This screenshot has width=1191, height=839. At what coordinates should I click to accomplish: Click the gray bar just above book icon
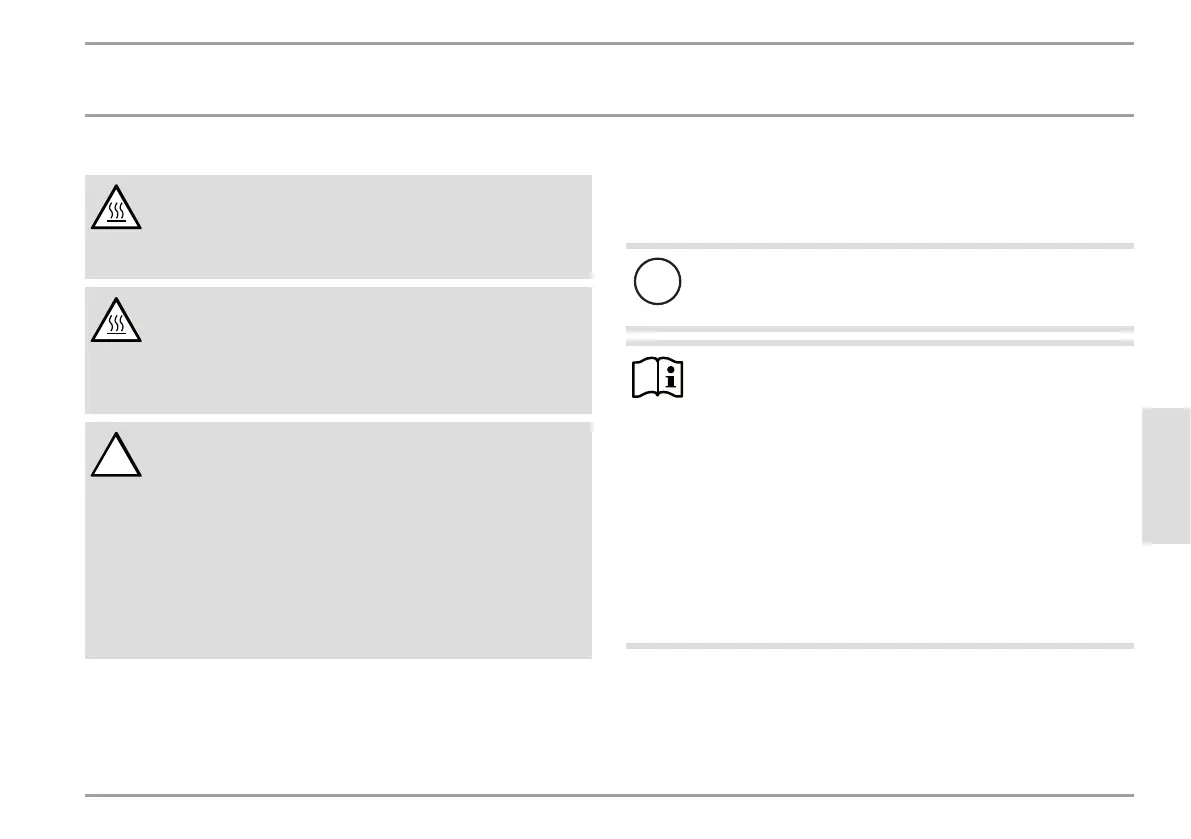(880, 342)
